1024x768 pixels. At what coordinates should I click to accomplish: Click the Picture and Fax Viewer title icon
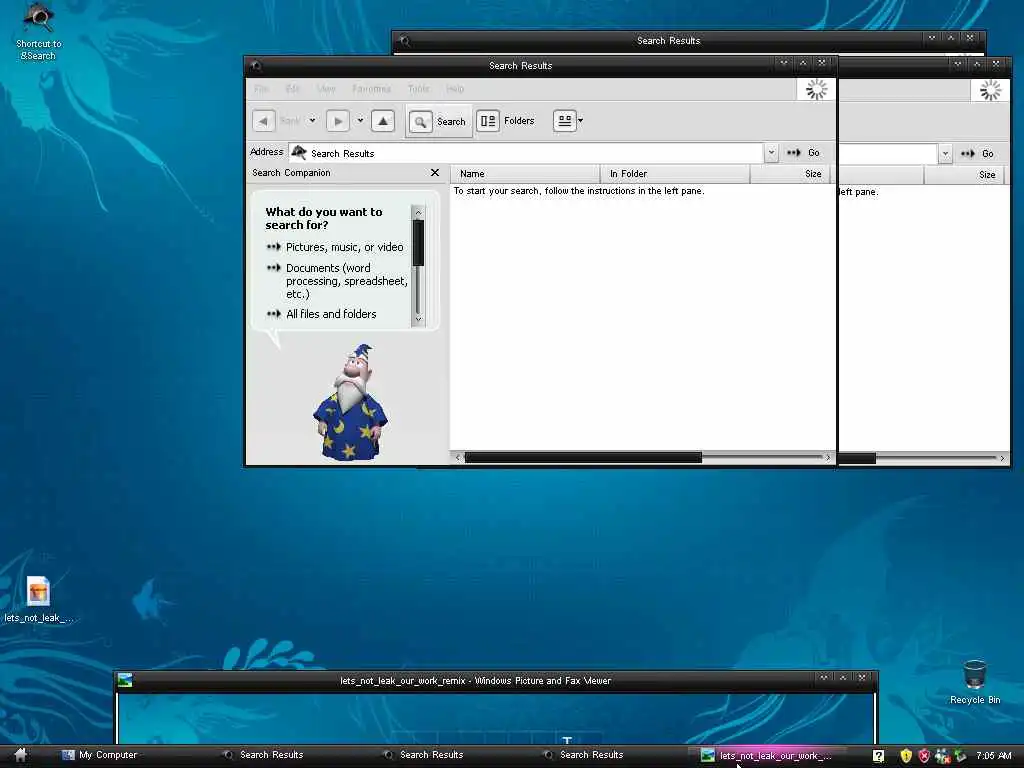click(x=124, y=680)
